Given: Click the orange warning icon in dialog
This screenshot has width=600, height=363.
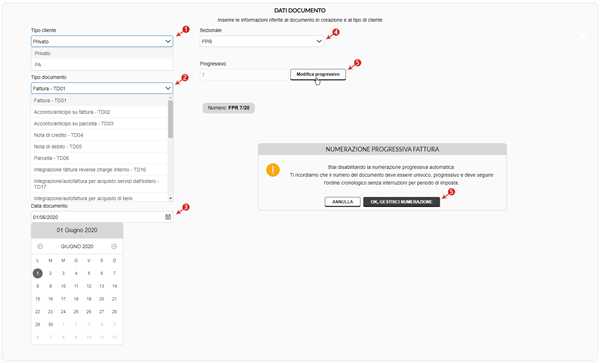Looking at the screenshot, I should coord(273,170).
